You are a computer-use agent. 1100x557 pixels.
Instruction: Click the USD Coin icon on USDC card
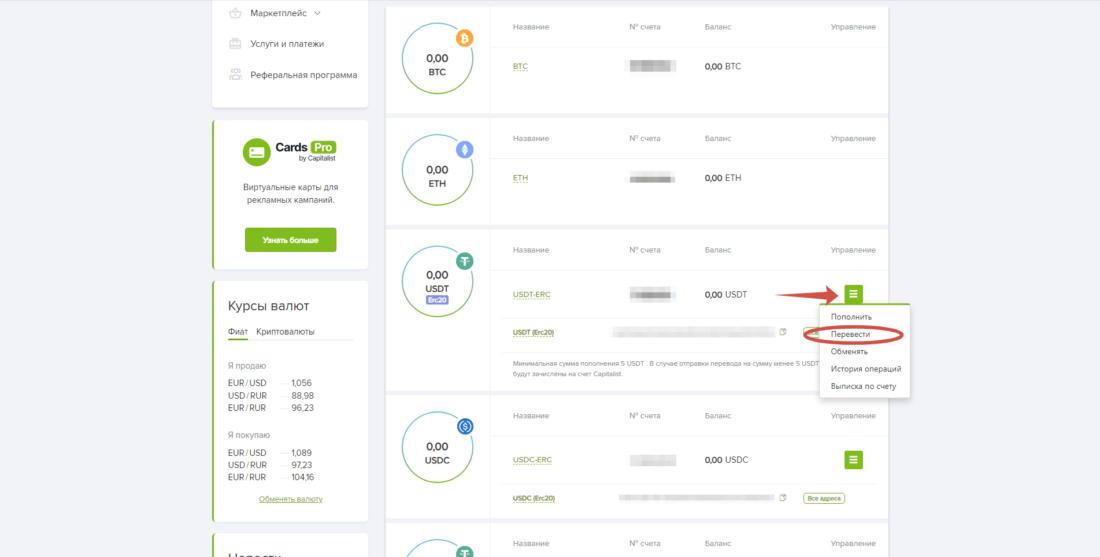pos(464,426)
